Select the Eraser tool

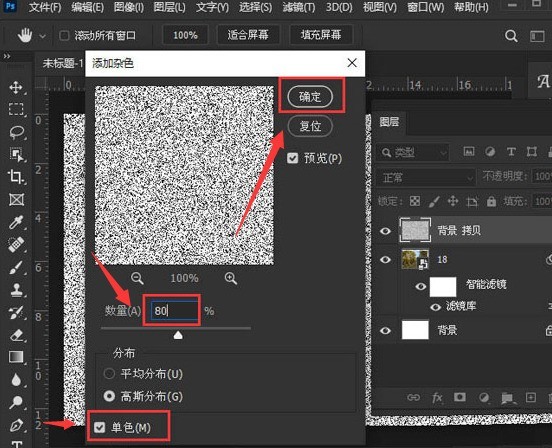tap(16, 335)
